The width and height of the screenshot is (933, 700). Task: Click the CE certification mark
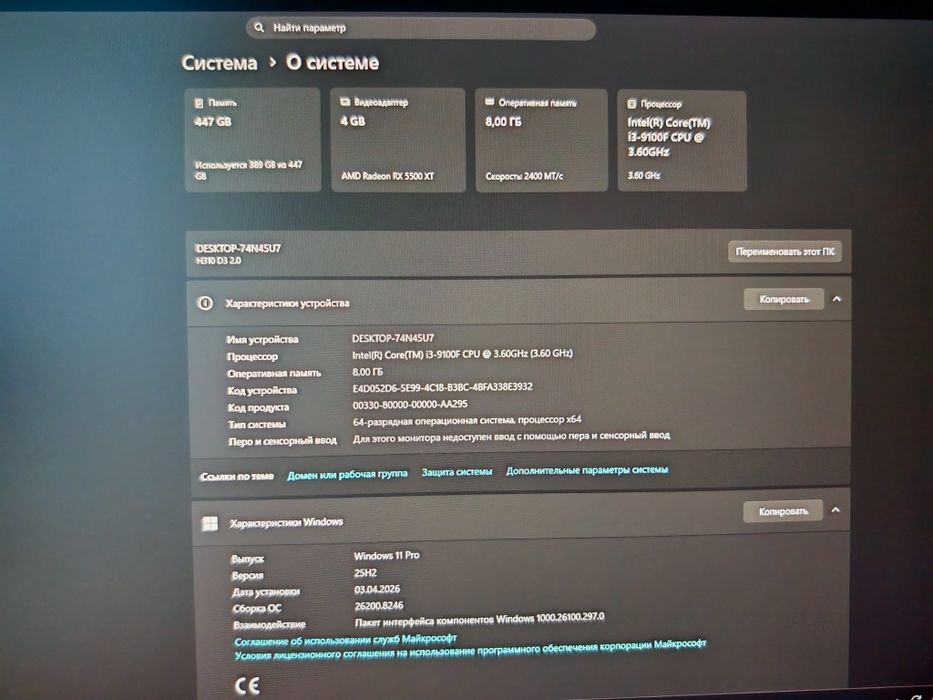coord(247,685)
